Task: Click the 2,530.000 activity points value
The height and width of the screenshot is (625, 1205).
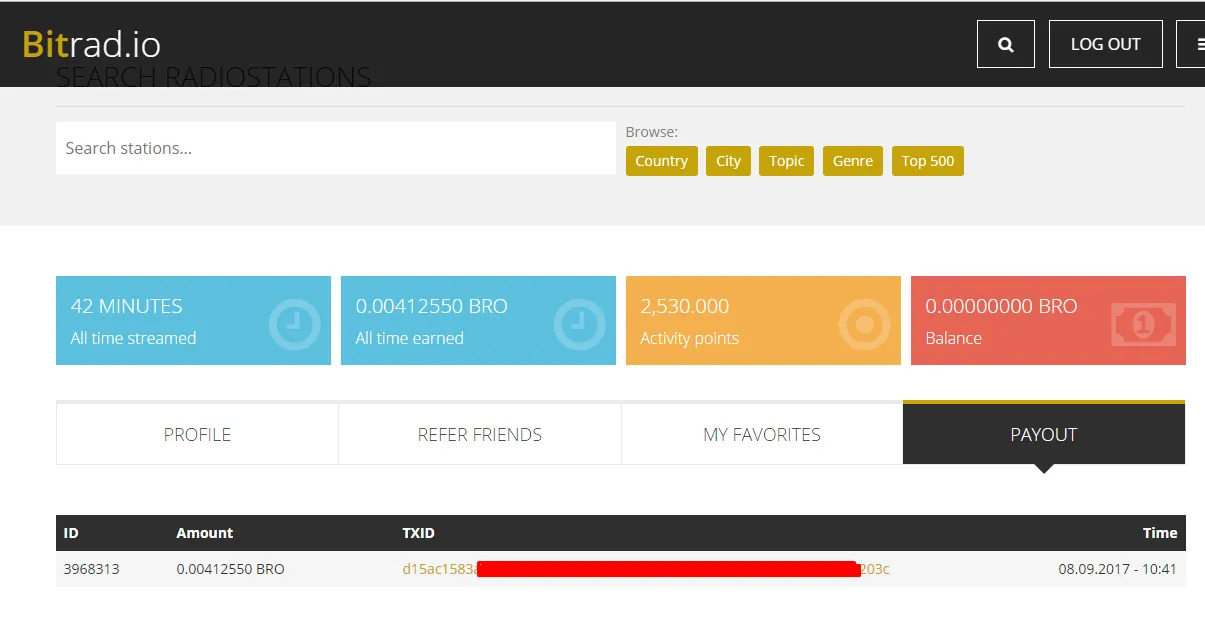Action: tap(684, 306)
